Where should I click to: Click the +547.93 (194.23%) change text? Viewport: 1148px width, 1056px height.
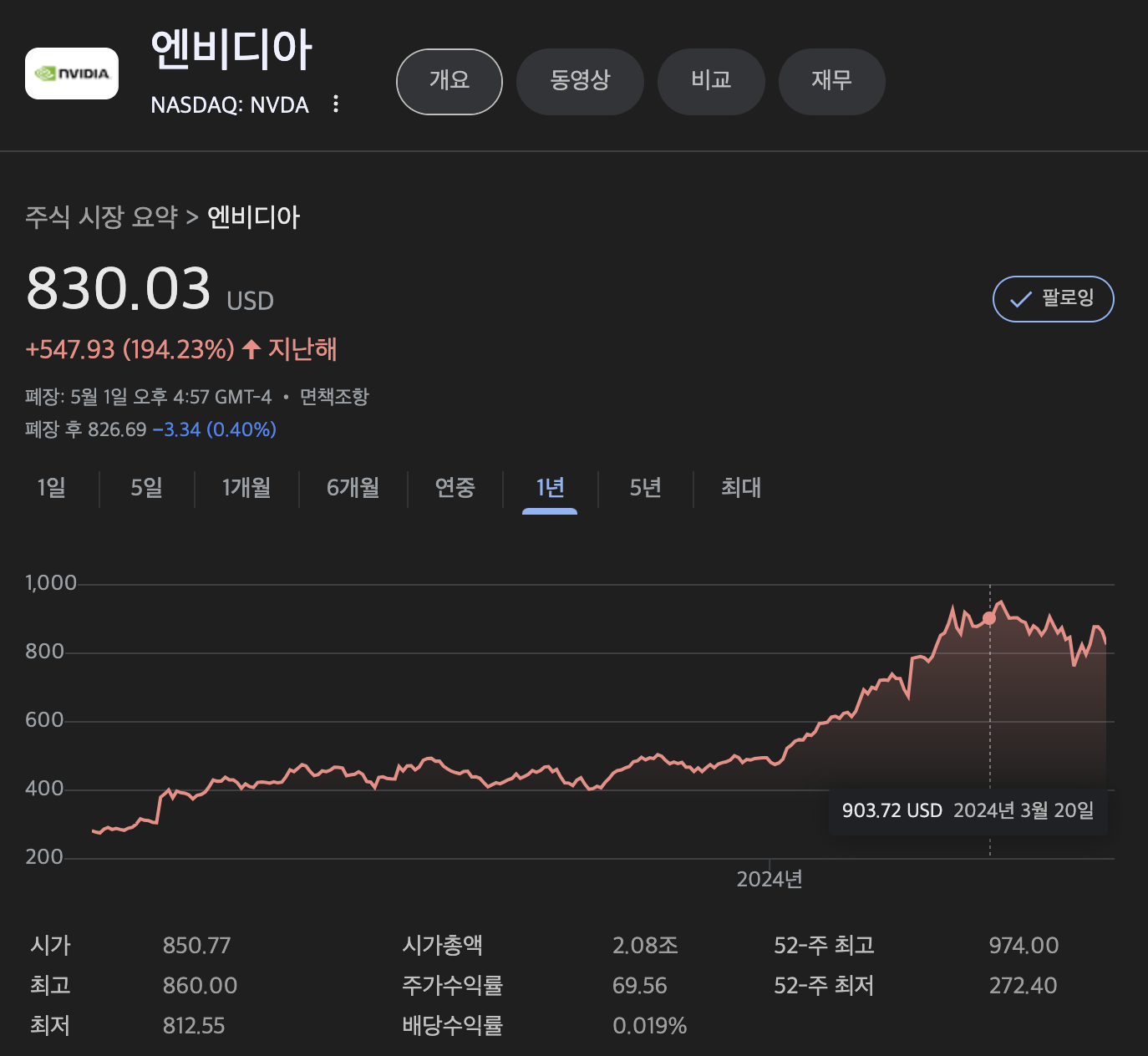[130, 349]
